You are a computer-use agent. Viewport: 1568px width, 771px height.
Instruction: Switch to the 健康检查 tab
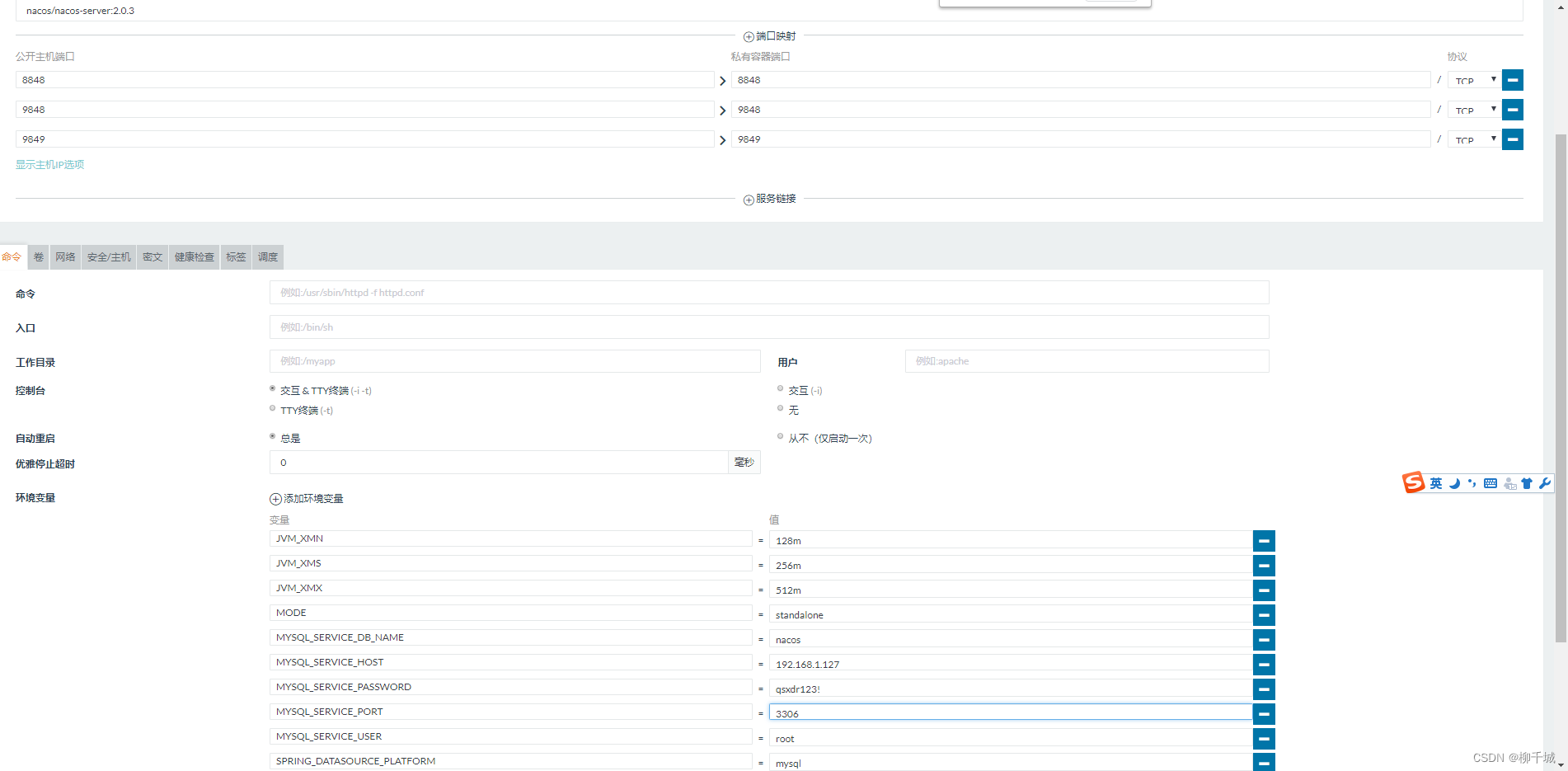pos(195,257)
